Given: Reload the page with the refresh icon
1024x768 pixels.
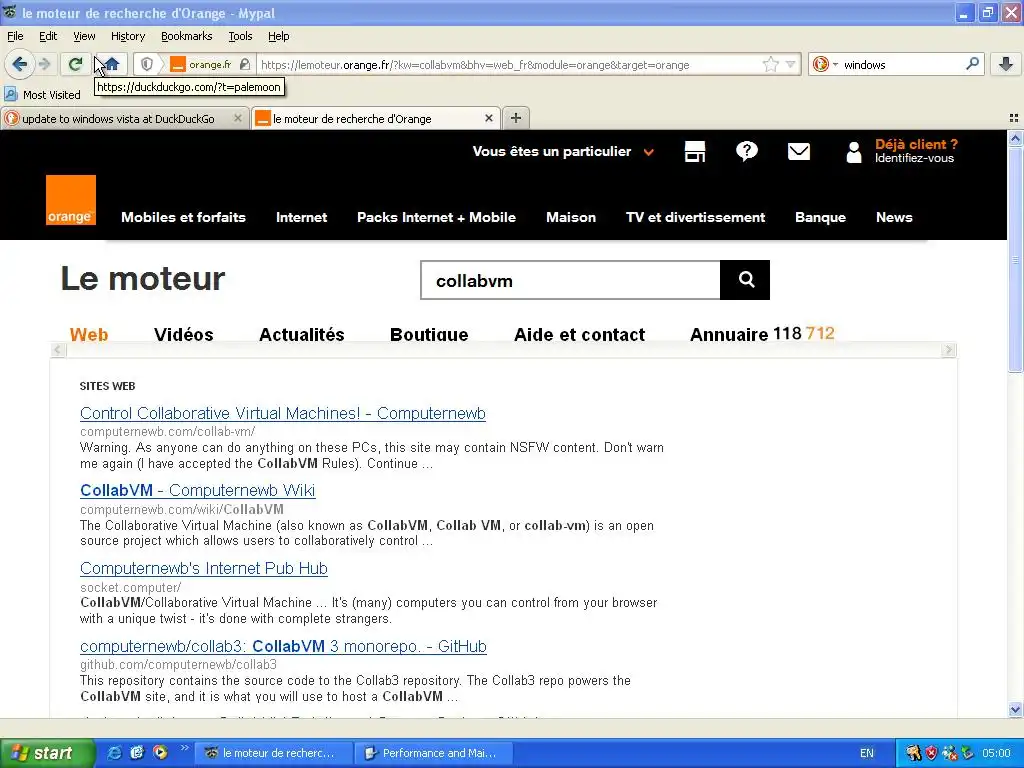Looking at the screenshot, I should click(75, 64).
